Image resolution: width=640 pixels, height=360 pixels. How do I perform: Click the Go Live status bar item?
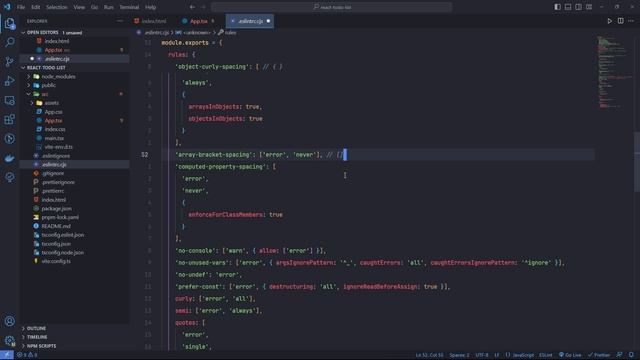pos(570,355)
